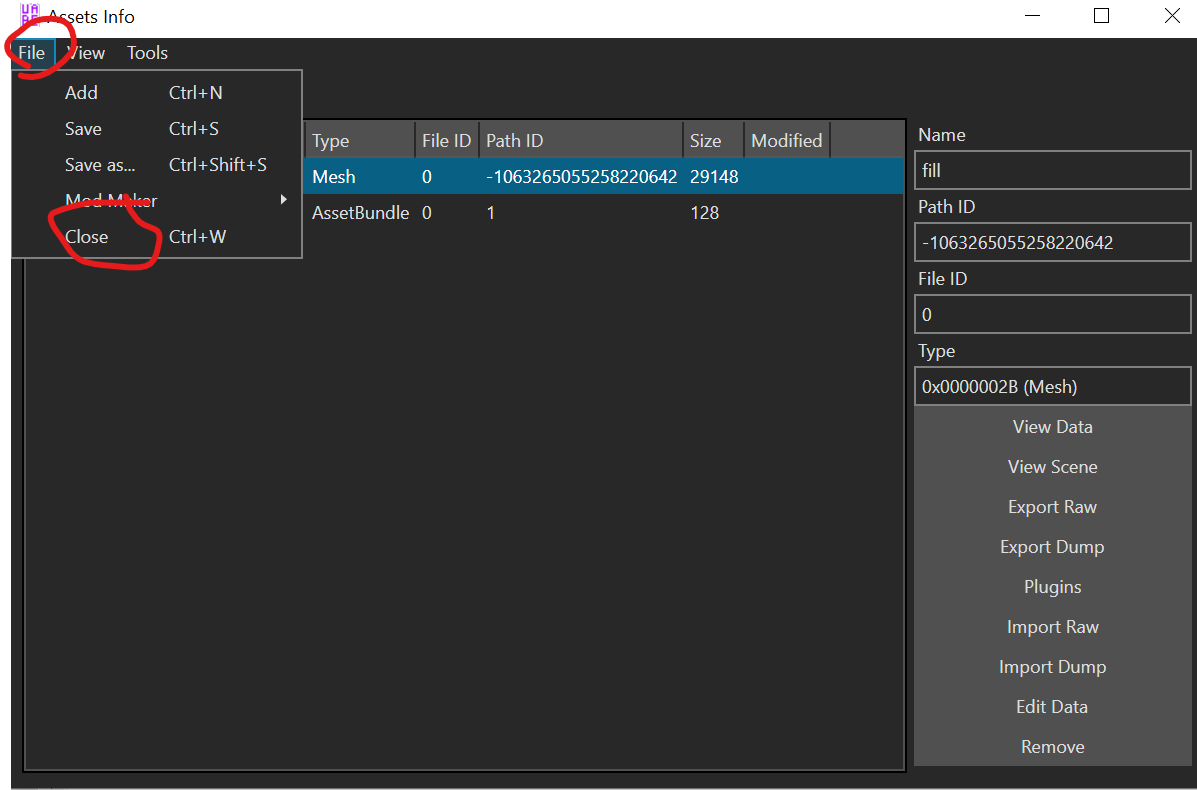Select the AssetBundle asset row
This screenshot has height=790, width=1197.
(x=603, y=213)
